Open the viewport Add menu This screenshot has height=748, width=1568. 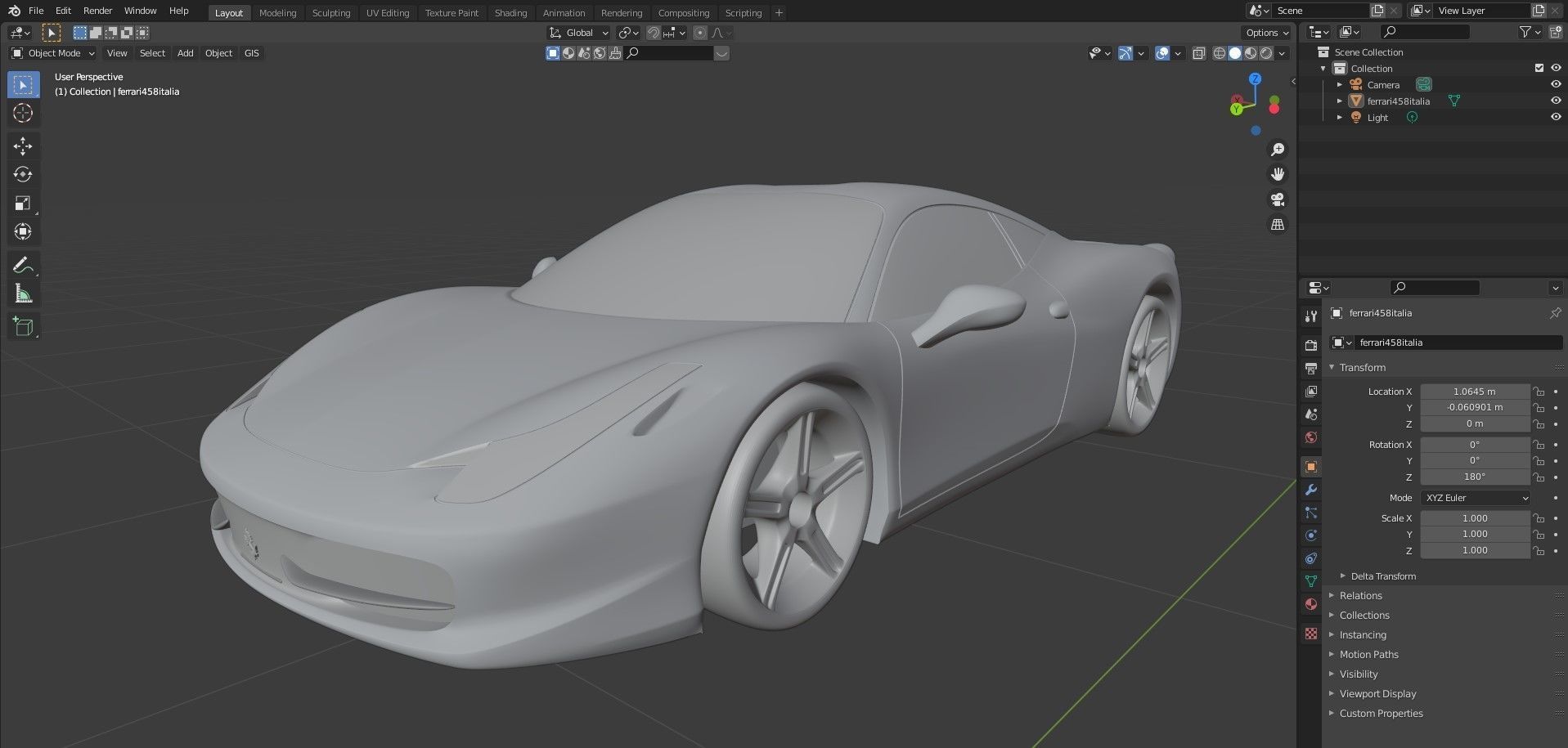click(x=186, y=53)
